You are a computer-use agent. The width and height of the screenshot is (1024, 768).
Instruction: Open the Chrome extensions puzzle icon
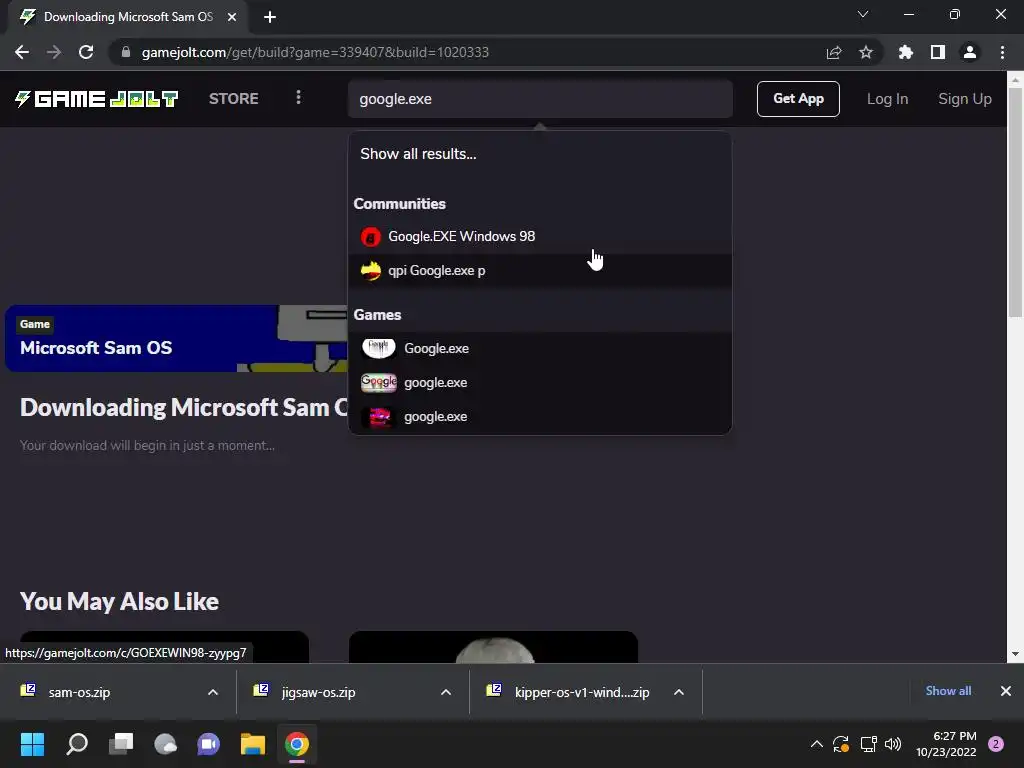pyautogui.click(x=906, y=52)
